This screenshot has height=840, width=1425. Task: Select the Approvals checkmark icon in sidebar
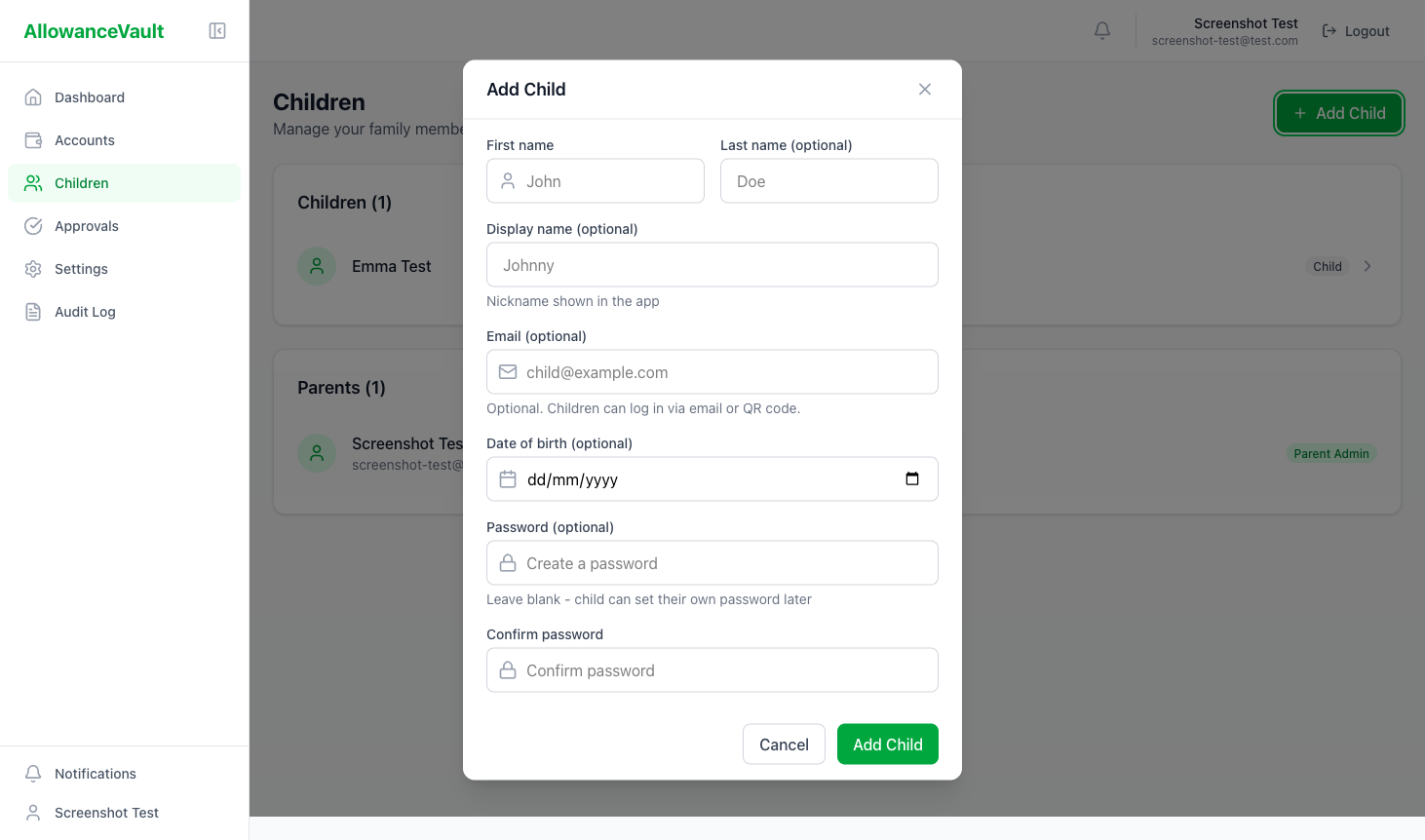tap(32, 225)
